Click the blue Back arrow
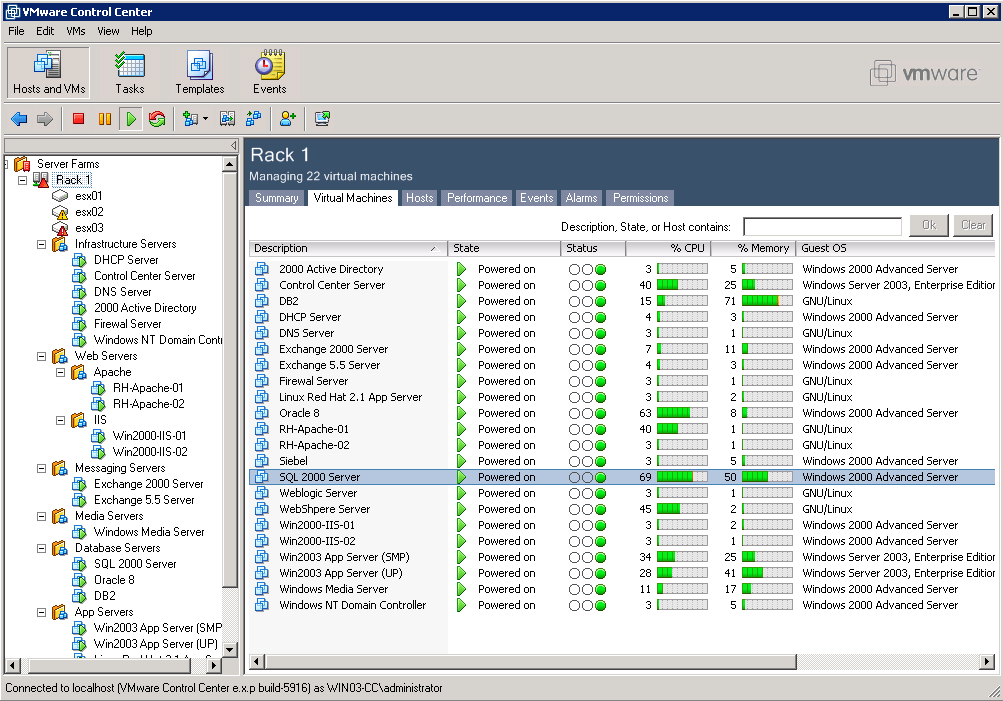The height and width of the screenshot is (701, 1003). pos(19,119)
